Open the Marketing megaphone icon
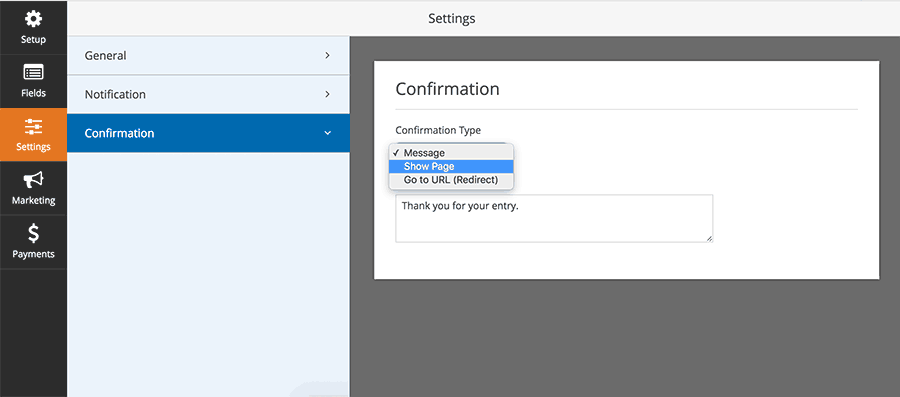 [33, 180]
